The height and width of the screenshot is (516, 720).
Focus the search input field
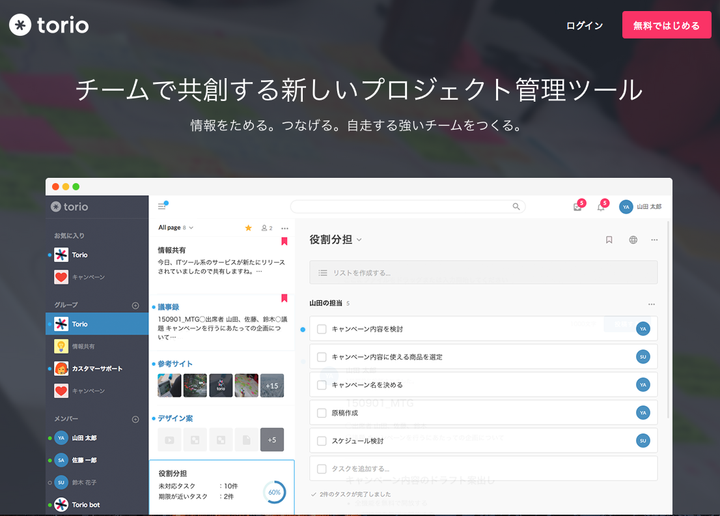pos(407,207)
